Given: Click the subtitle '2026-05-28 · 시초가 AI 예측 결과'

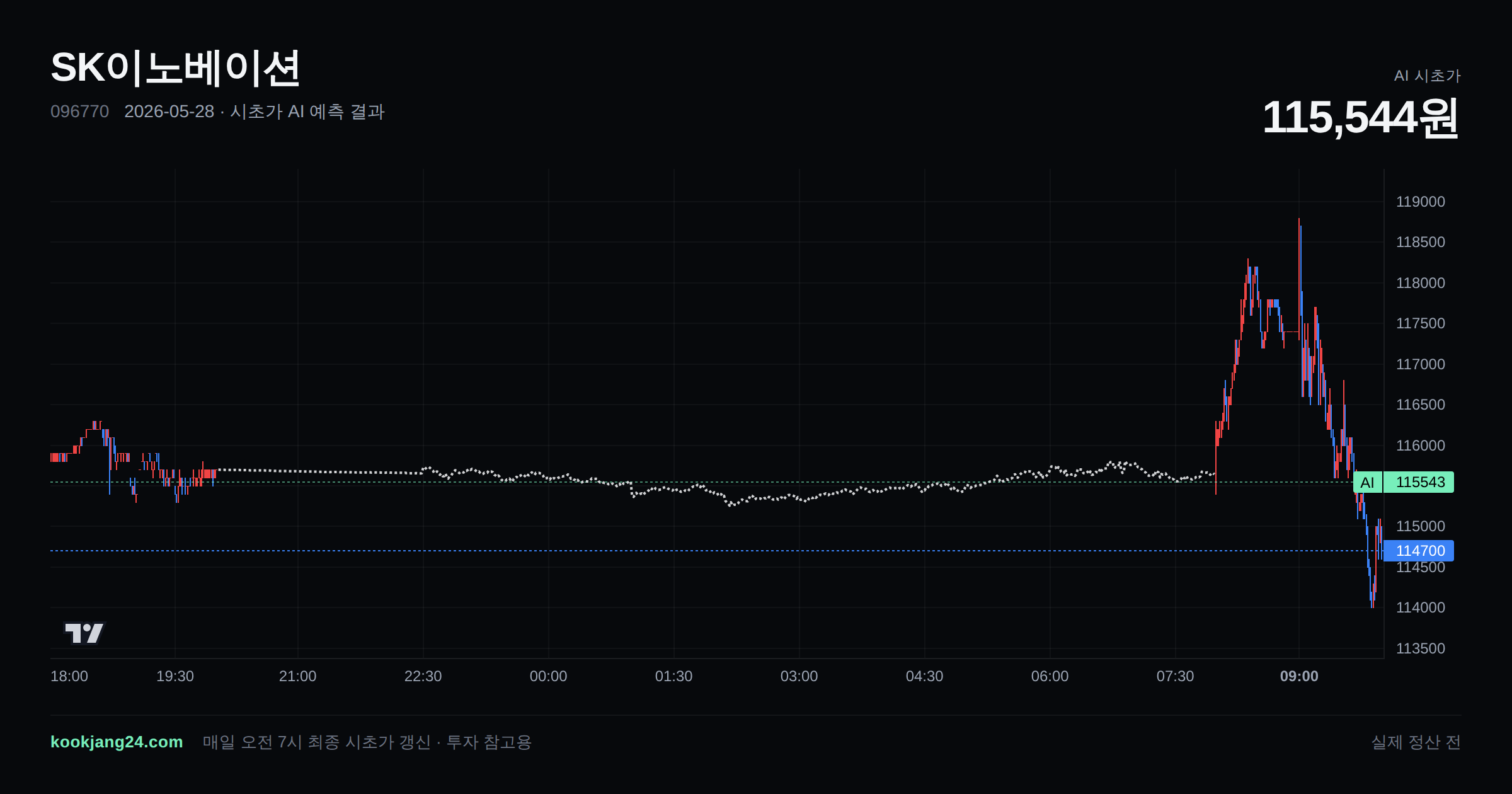Looking at the screenshot, I should point(255,112).
